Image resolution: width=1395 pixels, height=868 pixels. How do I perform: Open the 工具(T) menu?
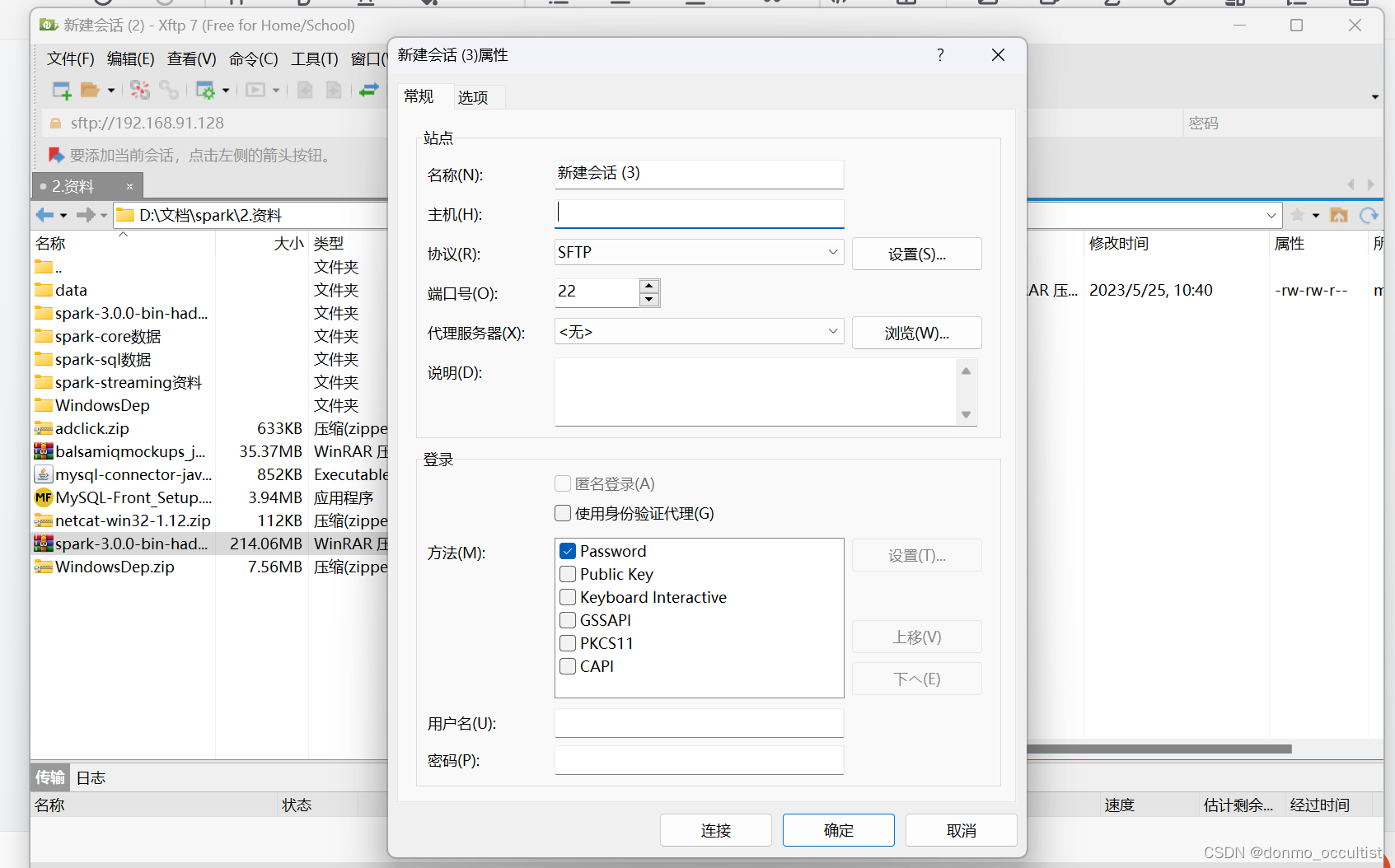click(x=314, y=58)
